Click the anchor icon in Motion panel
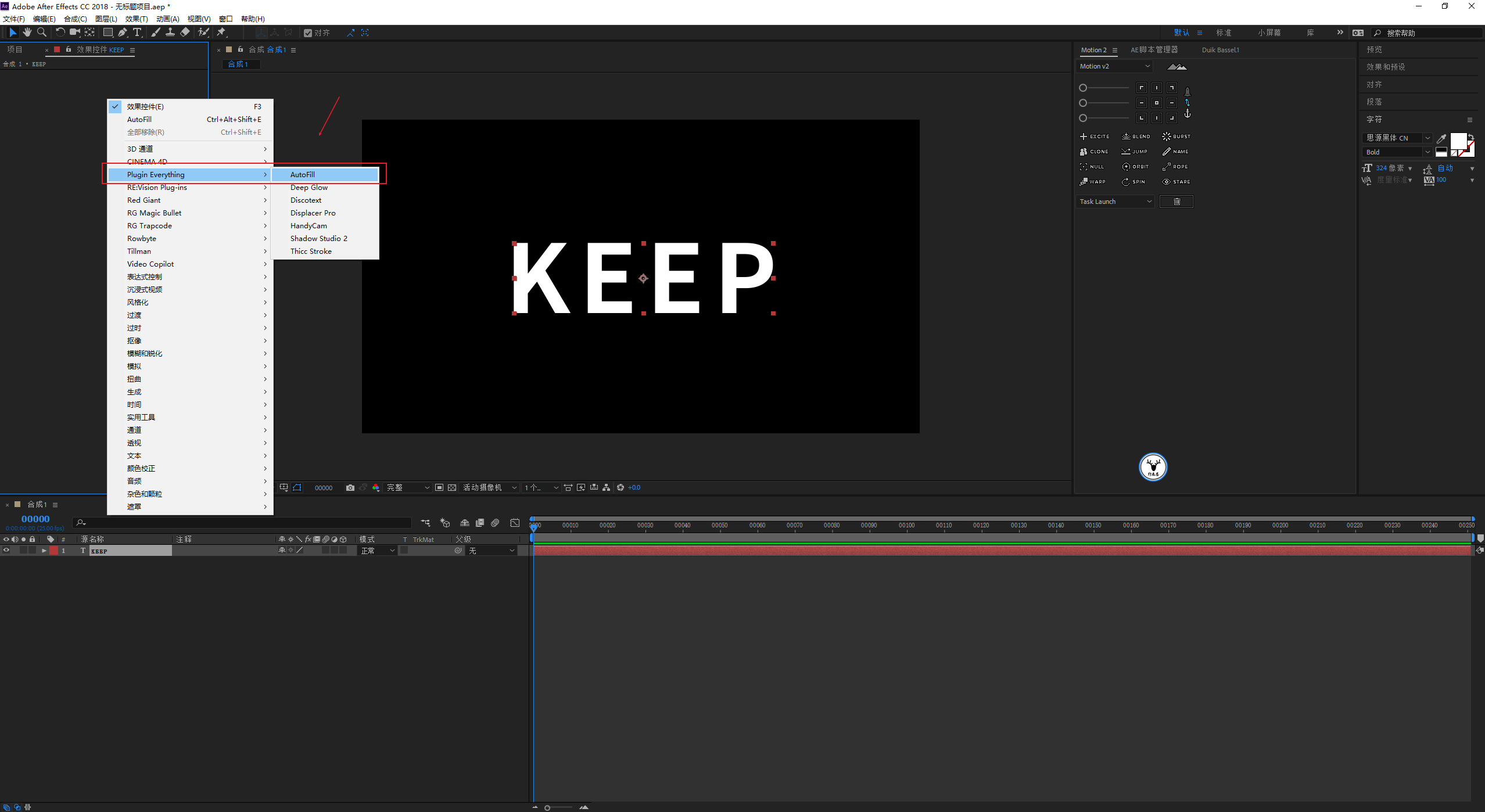Viewport: 1485px width, 812px height. (1188, 114)
